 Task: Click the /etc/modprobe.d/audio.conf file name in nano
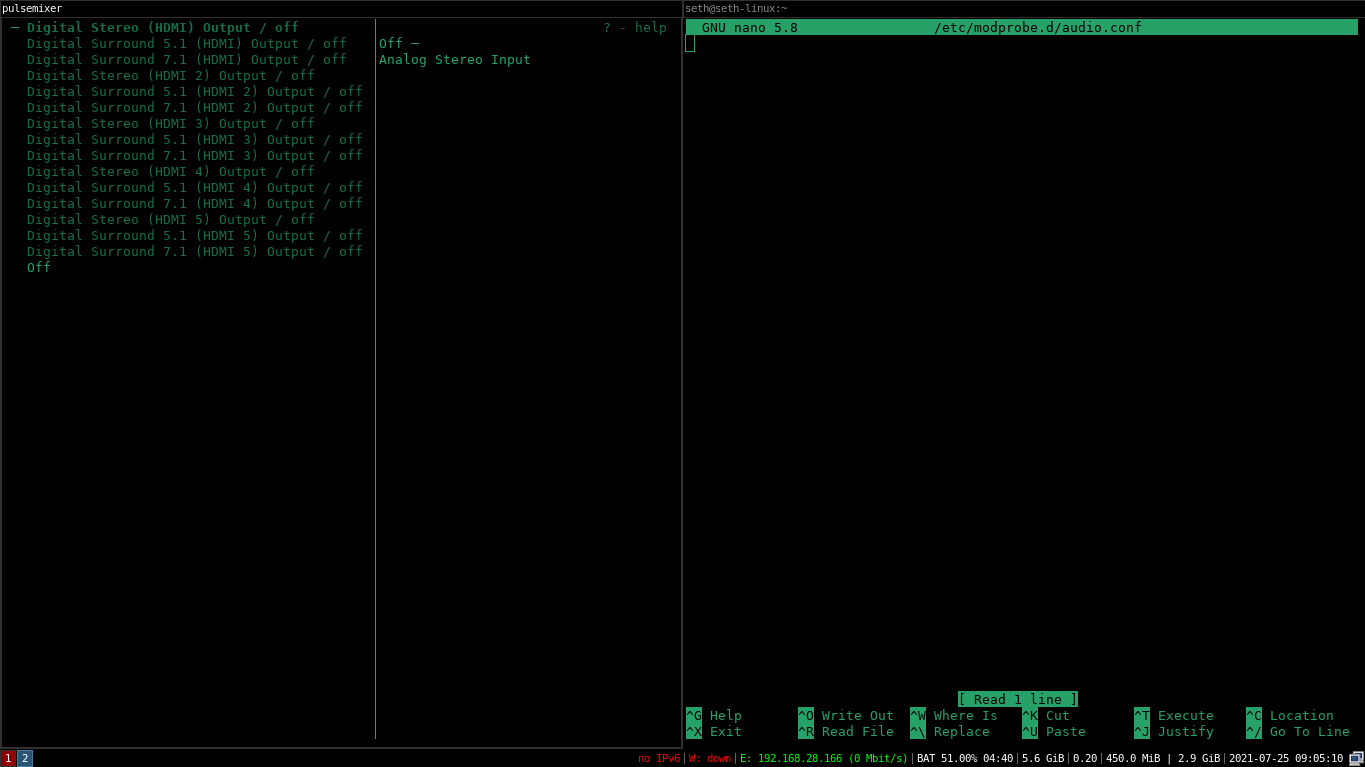1038,28
